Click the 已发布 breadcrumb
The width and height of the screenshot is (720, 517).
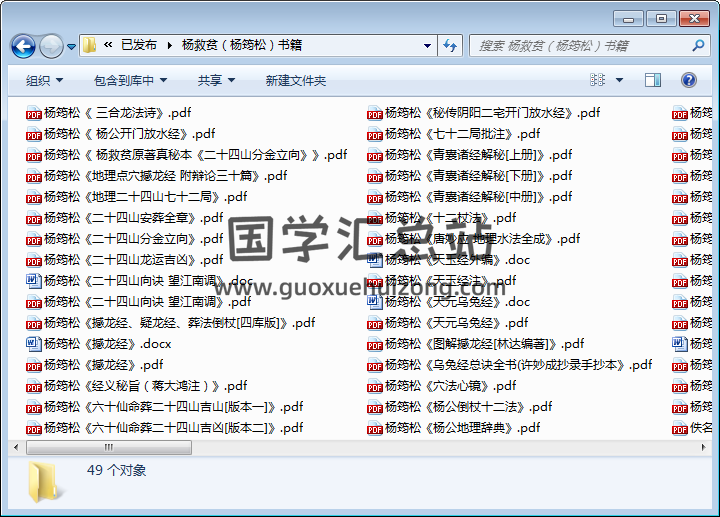point(139,45)
